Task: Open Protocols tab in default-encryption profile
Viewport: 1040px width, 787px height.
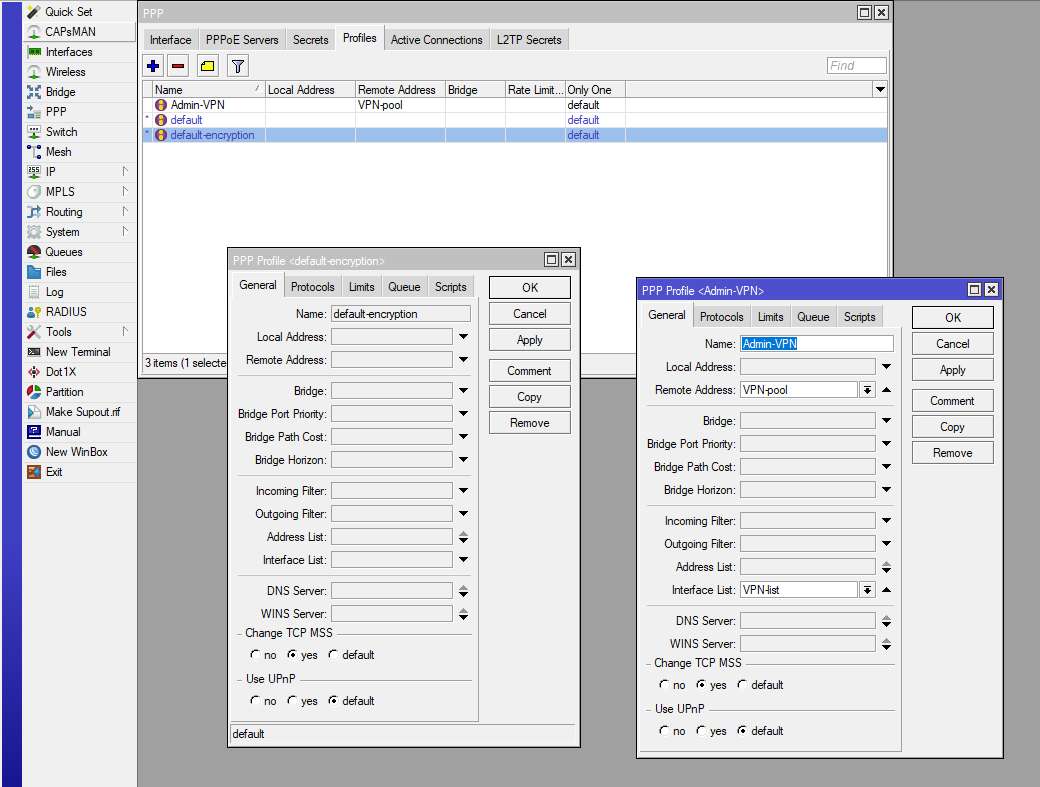Action: click(312, 287)
